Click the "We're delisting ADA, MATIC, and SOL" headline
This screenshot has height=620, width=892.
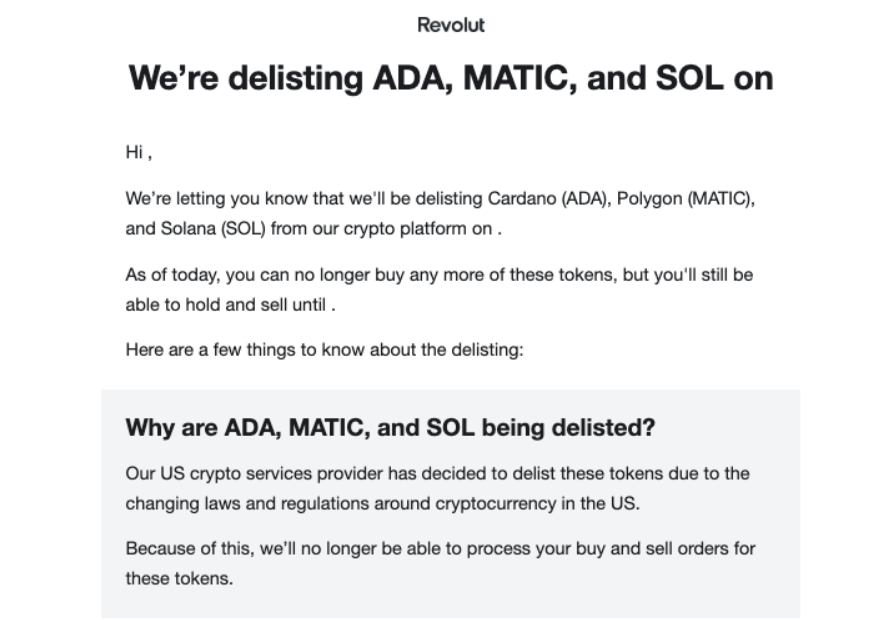click(x=450, y=79)
